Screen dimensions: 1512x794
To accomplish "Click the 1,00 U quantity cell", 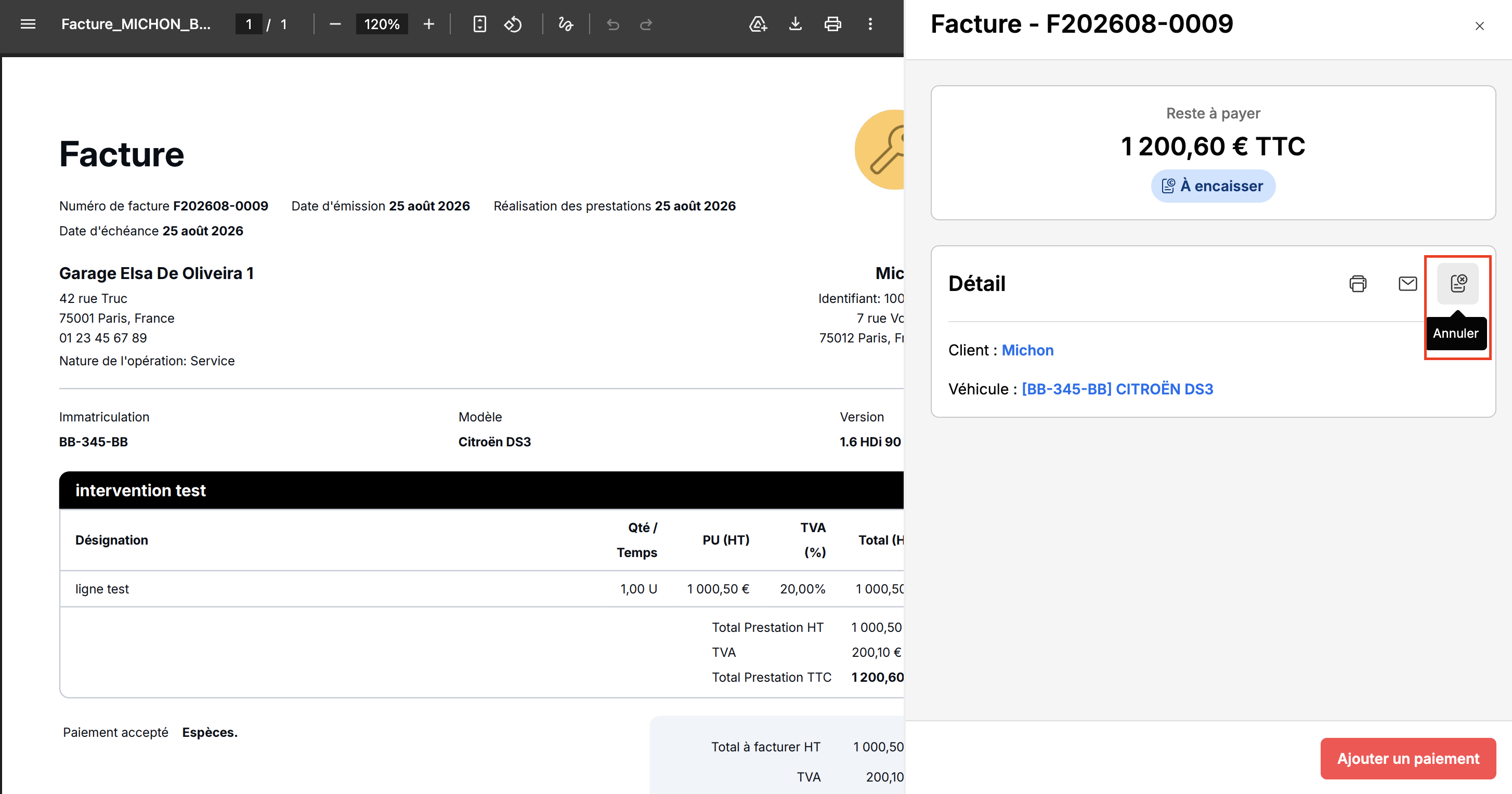I will tap(638, 589).
